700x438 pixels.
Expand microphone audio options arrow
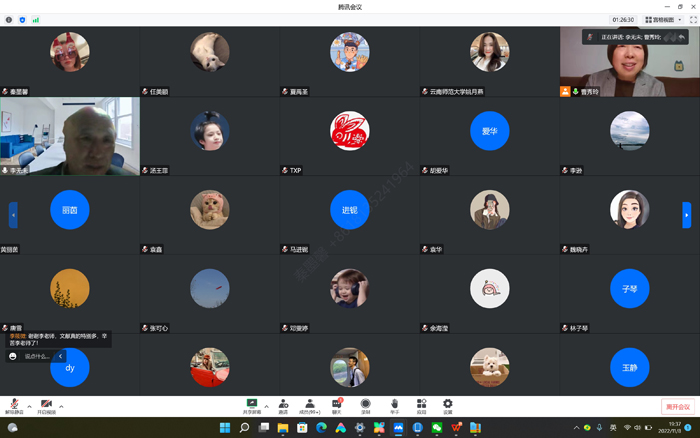(x=30, y=406)
